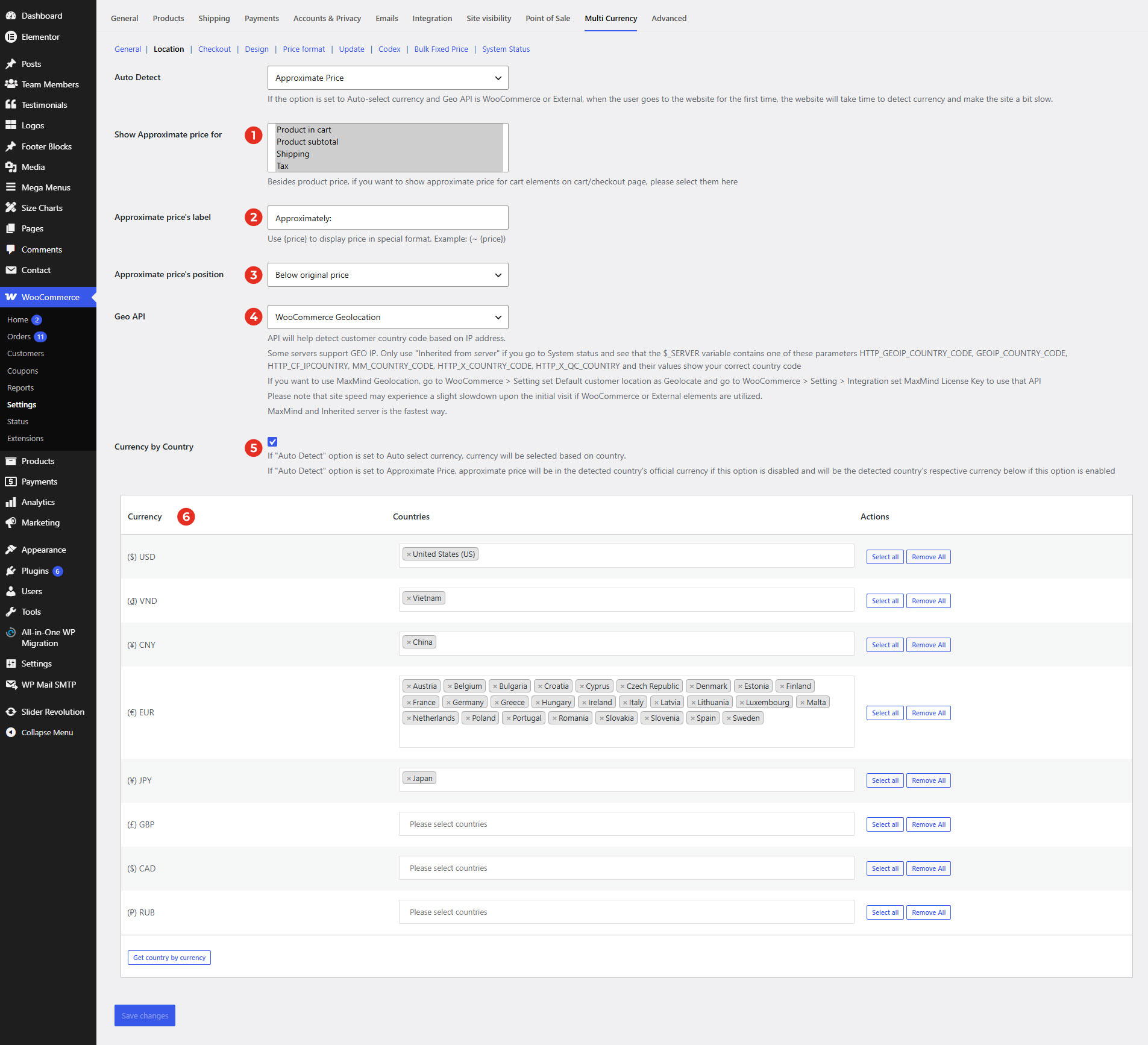Click the Testimonials quote icon

[11, 105]
